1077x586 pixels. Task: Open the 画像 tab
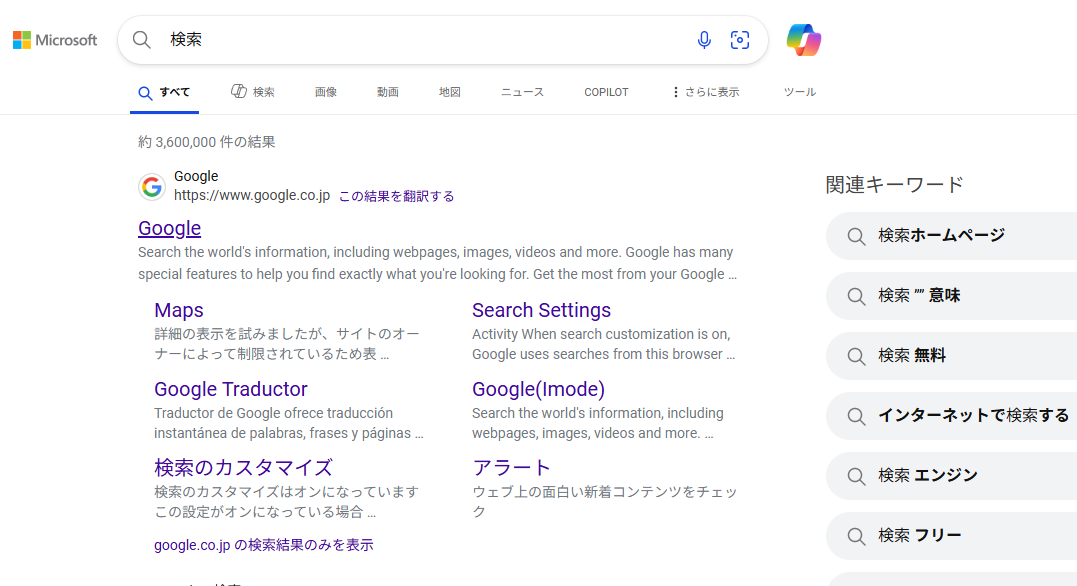[x=326, y=92]
